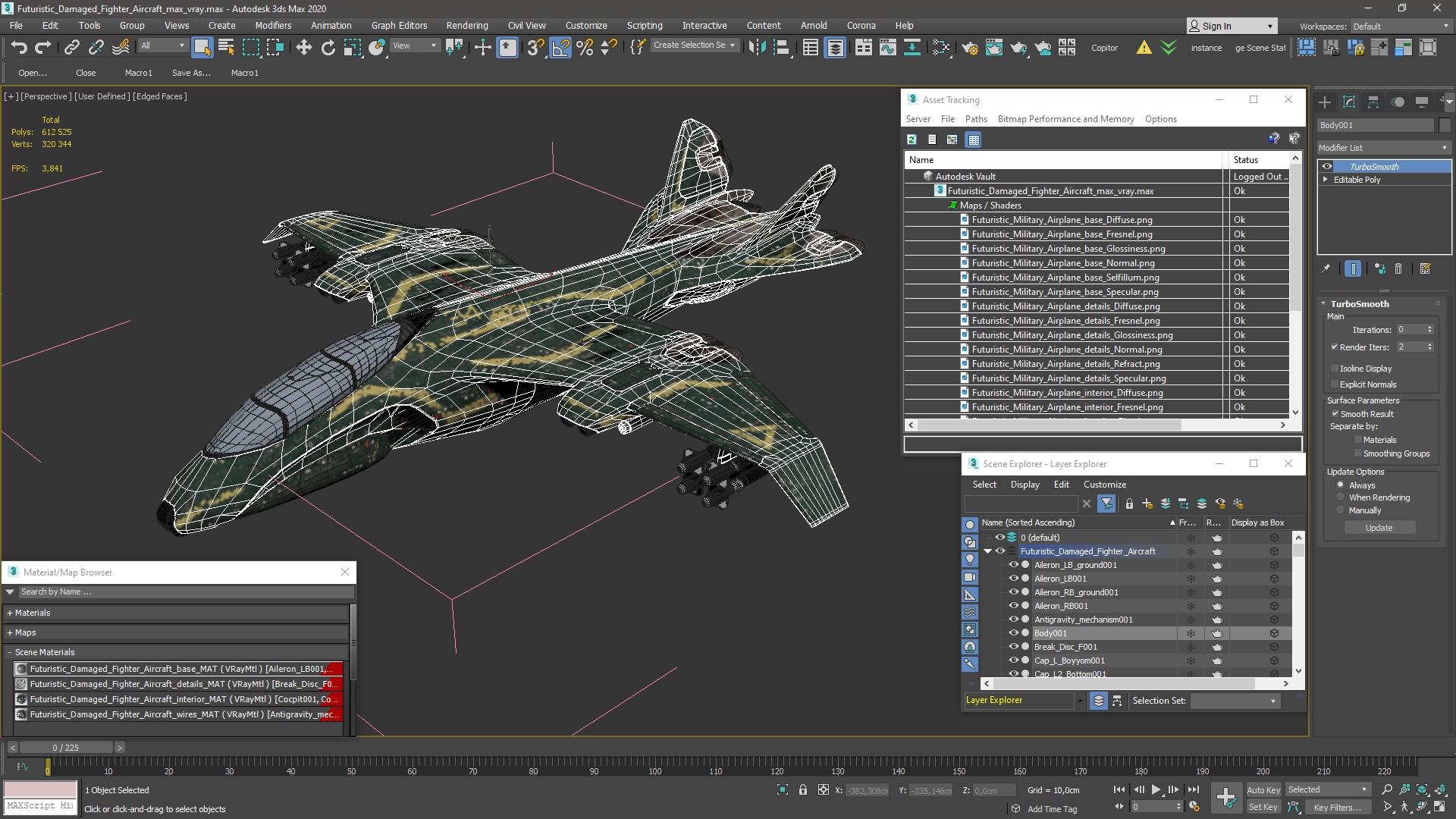Open the Modifier List dropdown
This screenshot has width=1456, height=819.
[x=1384, y=148]
